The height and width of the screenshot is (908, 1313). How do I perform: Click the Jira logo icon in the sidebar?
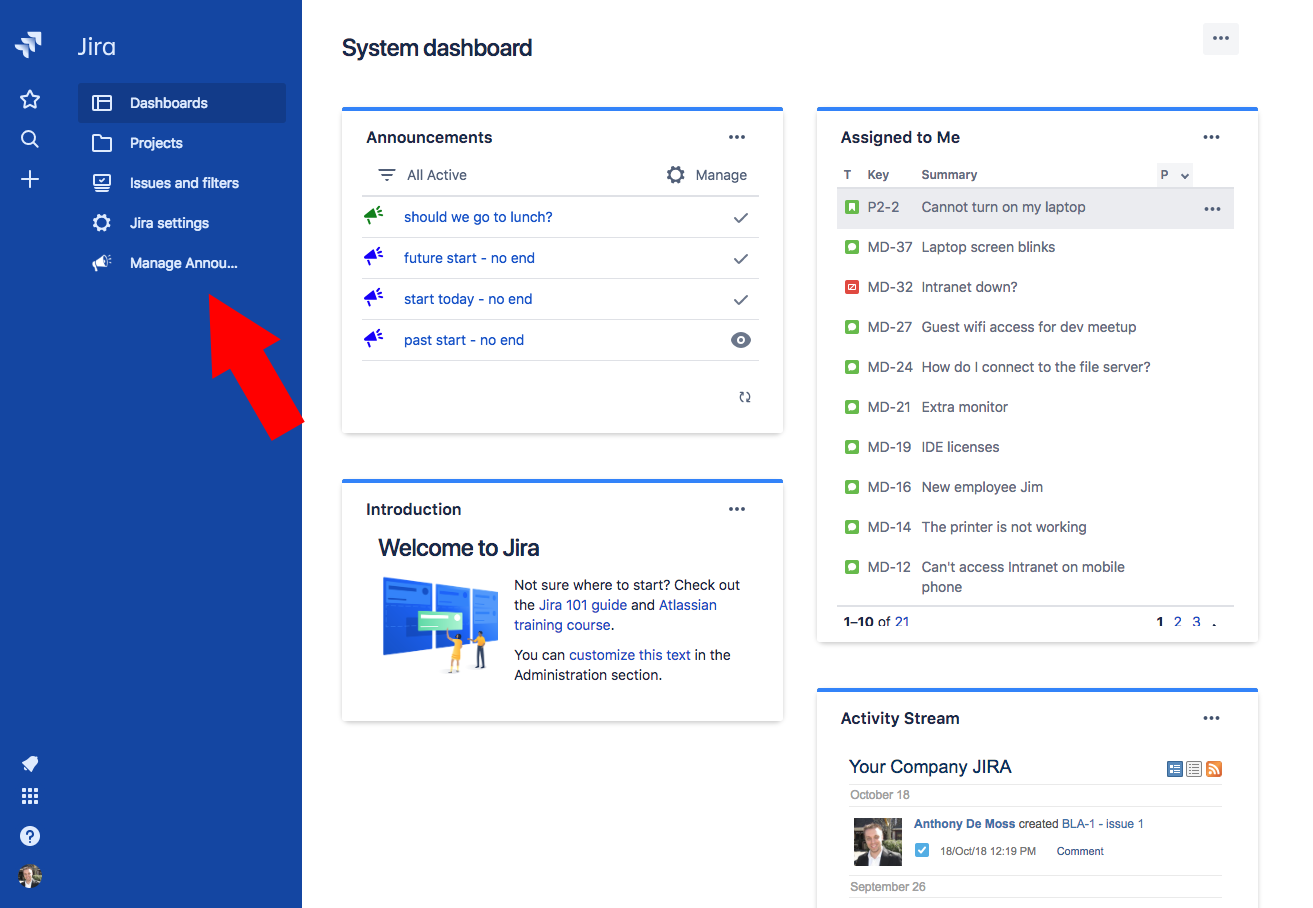(29, 44)
